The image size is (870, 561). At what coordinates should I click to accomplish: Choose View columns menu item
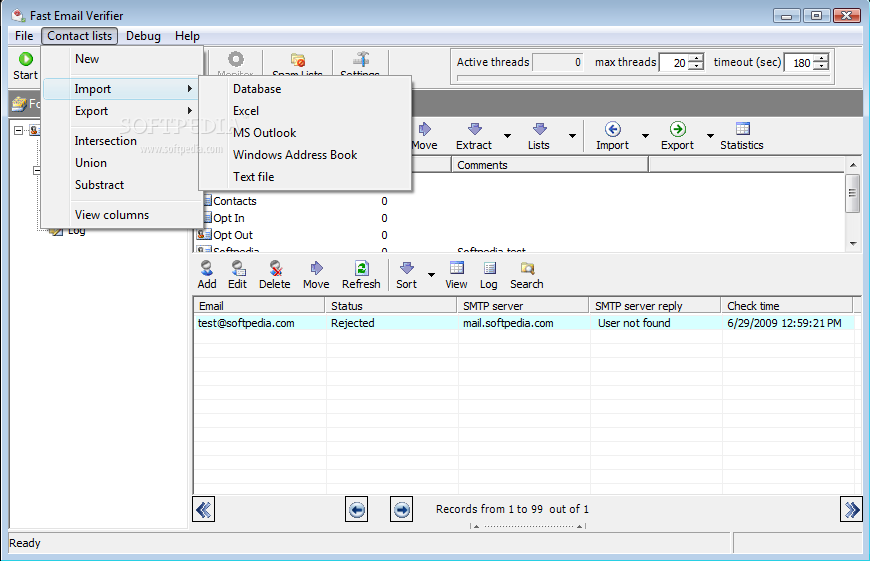click(x=122, y=215)
